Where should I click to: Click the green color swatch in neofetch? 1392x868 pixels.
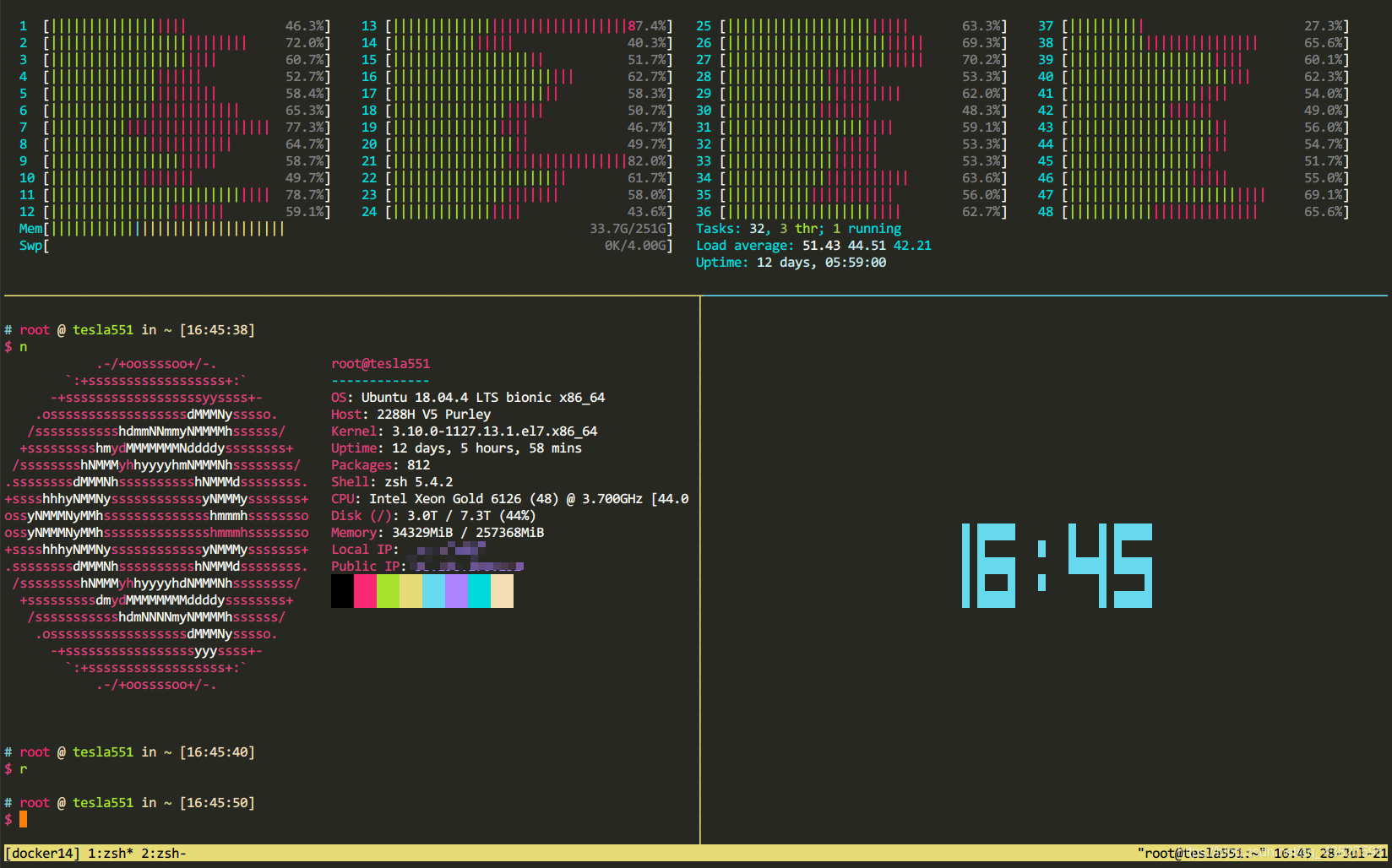click(x=388, y=591)
